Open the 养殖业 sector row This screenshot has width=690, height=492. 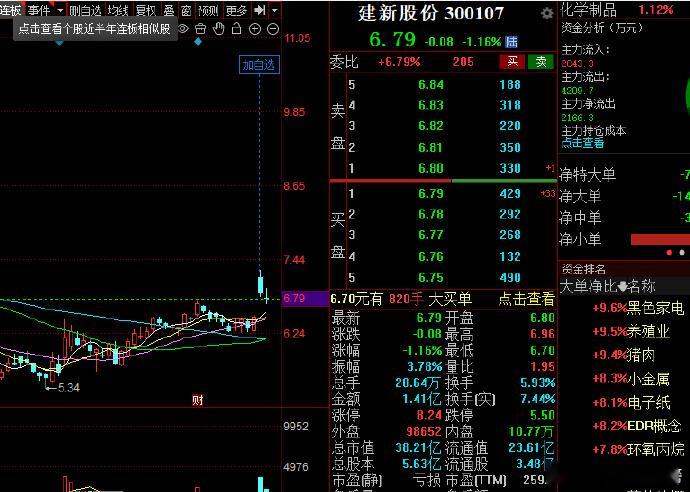(x=631, y=331)
